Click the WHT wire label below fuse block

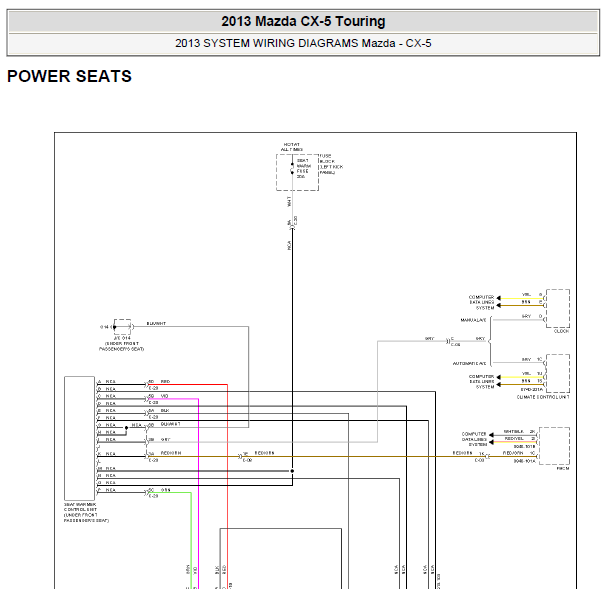click(x=289, y=202)
